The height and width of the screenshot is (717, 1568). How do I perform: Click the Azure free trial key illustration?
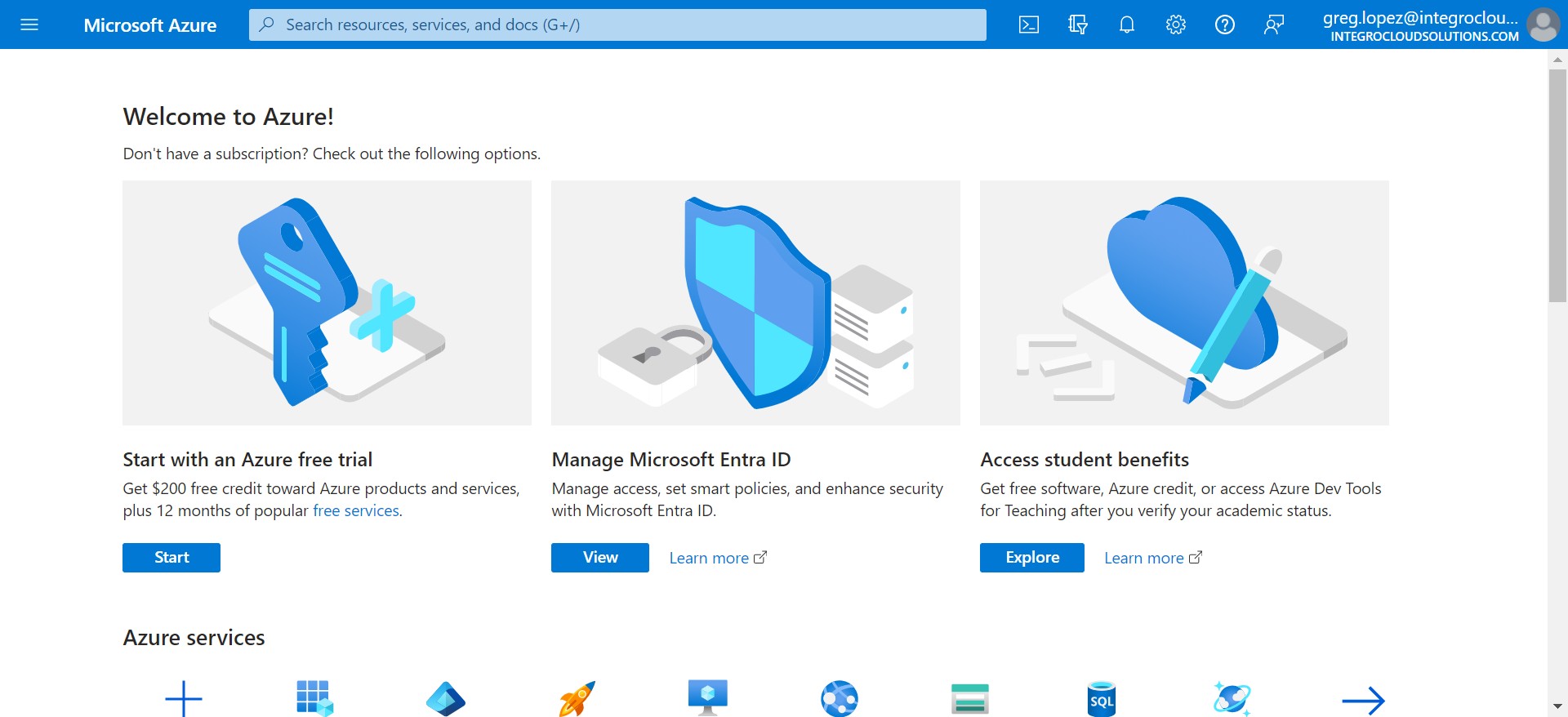click(327, 303)
